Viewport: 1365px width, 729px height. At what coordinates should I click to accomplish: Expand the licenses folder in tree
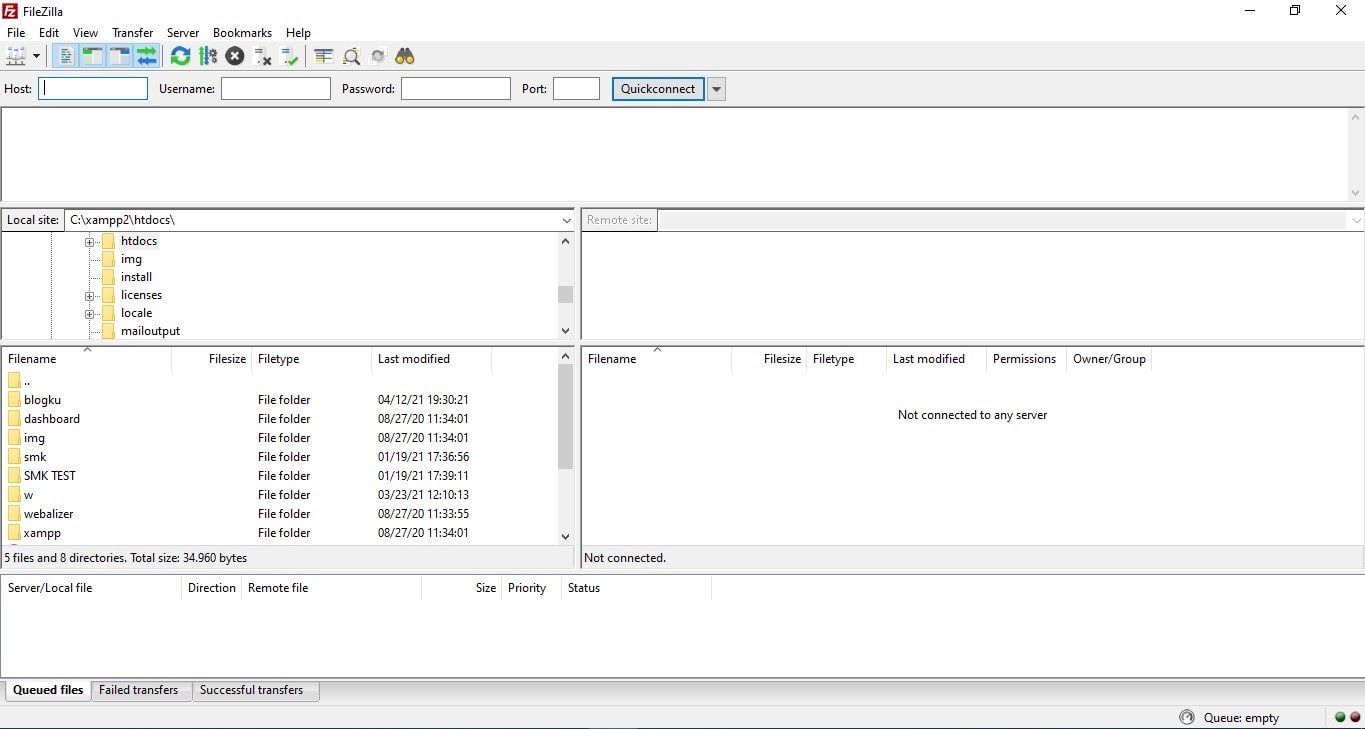click(x=89, y=296)
